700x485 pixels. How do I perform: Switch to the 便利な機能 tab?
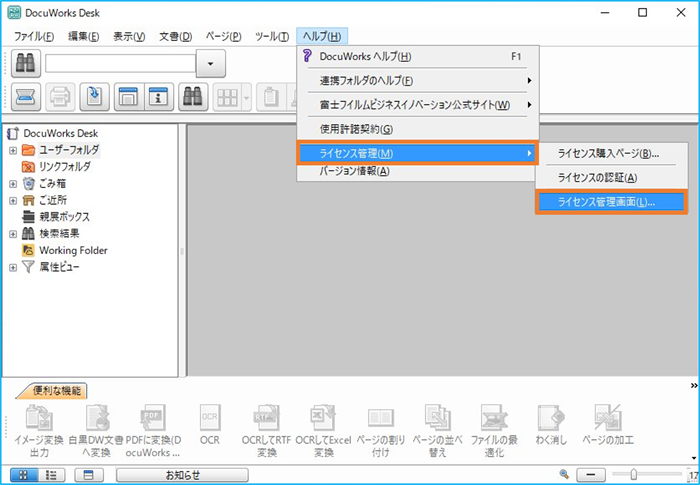[x=53, y=391]
